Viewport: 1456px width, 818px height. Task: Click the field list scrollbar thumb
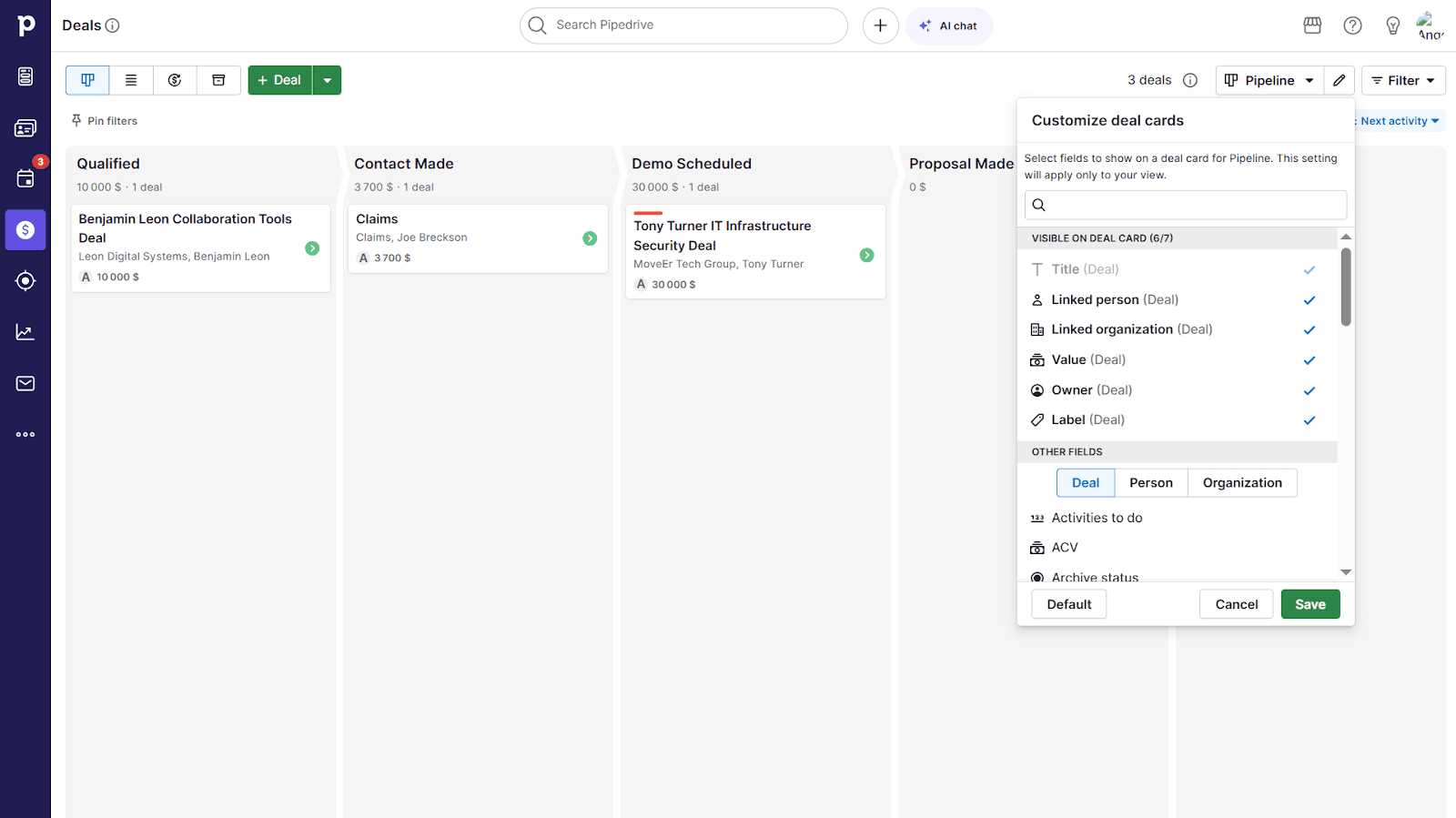click(1346, 287)
